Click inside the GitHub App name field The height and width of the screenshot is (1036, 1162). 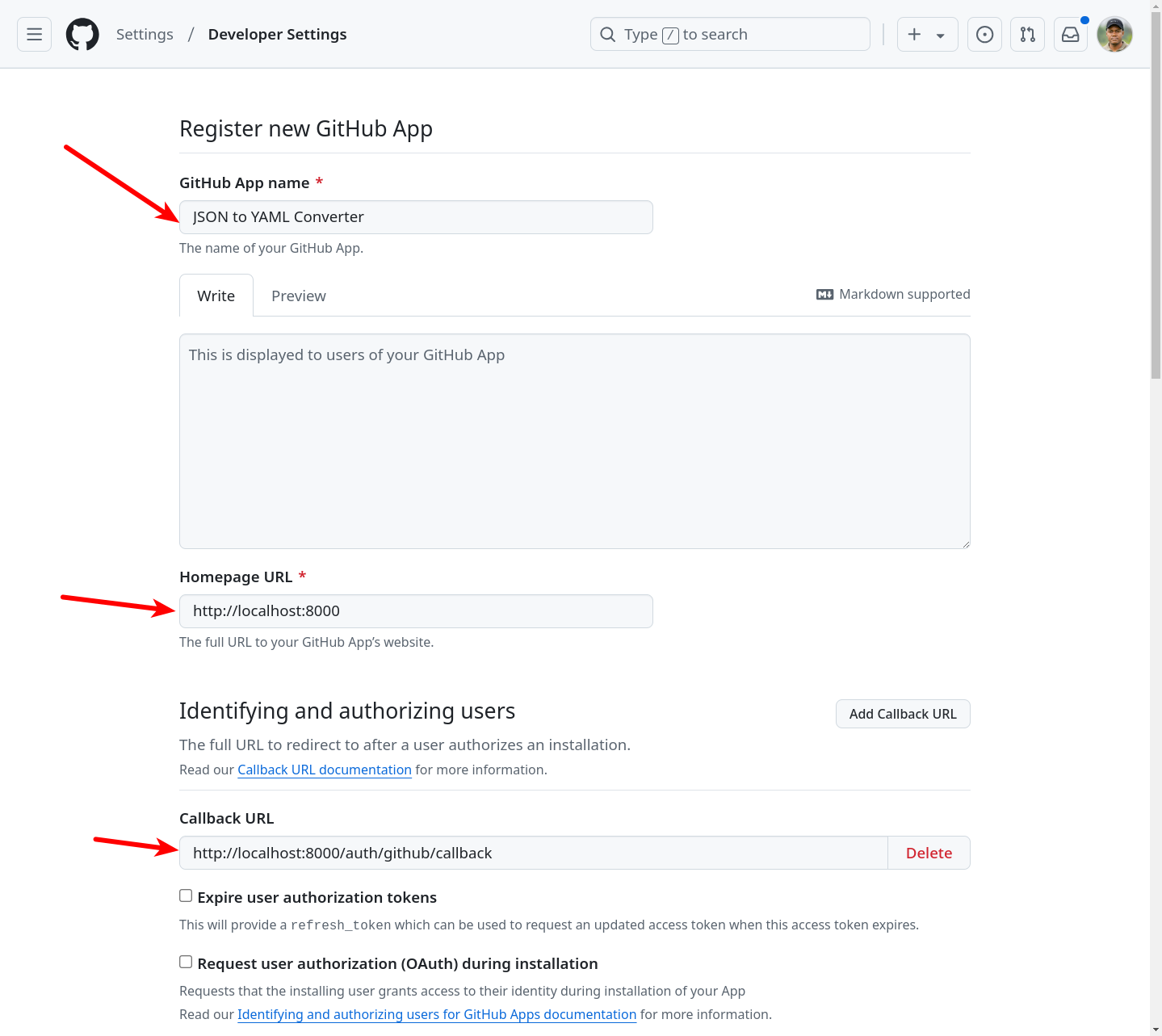tap(415, 216)
